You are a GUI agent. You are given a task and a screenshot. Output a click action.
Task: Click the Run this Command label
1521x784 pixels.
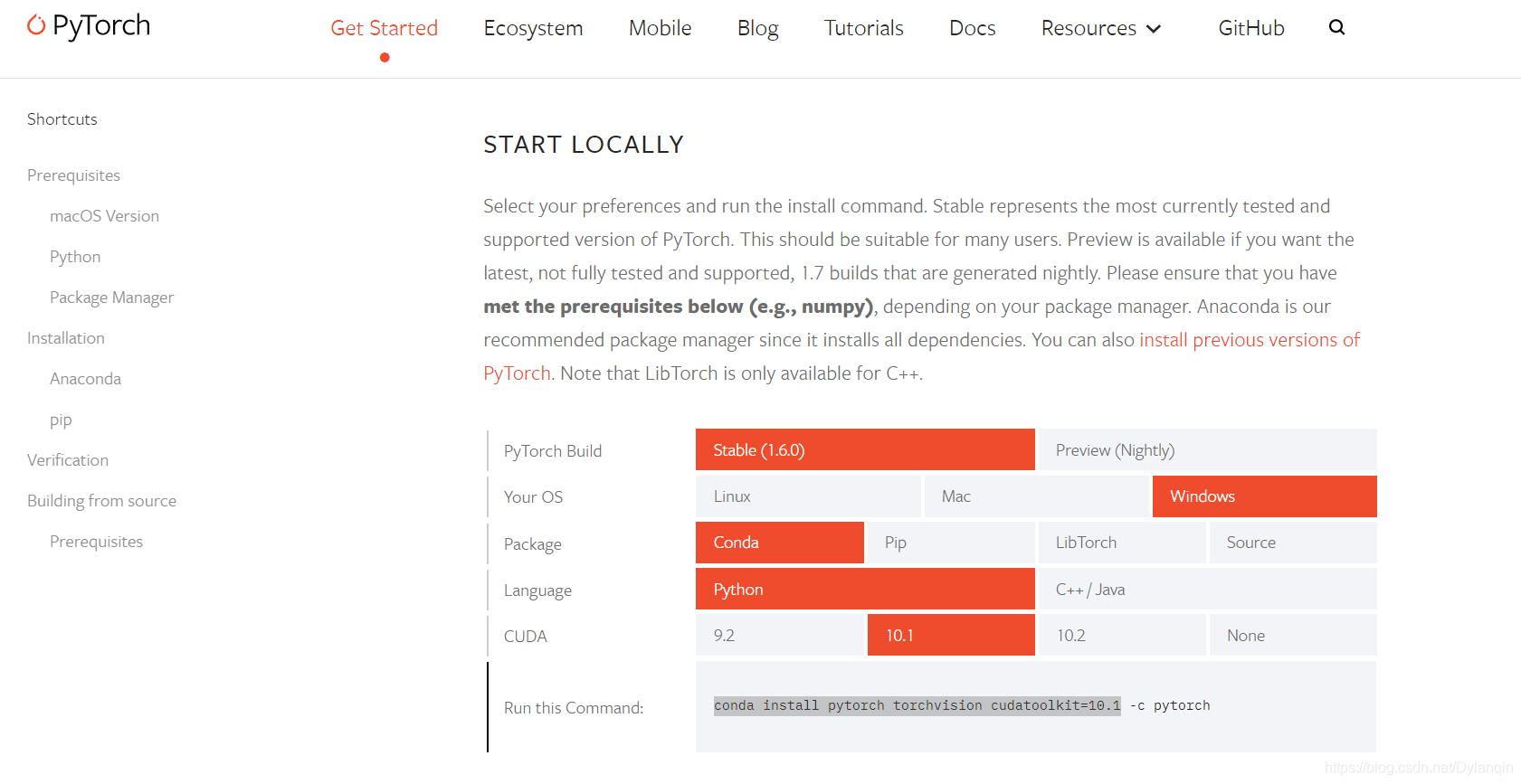tap(574, 708)
